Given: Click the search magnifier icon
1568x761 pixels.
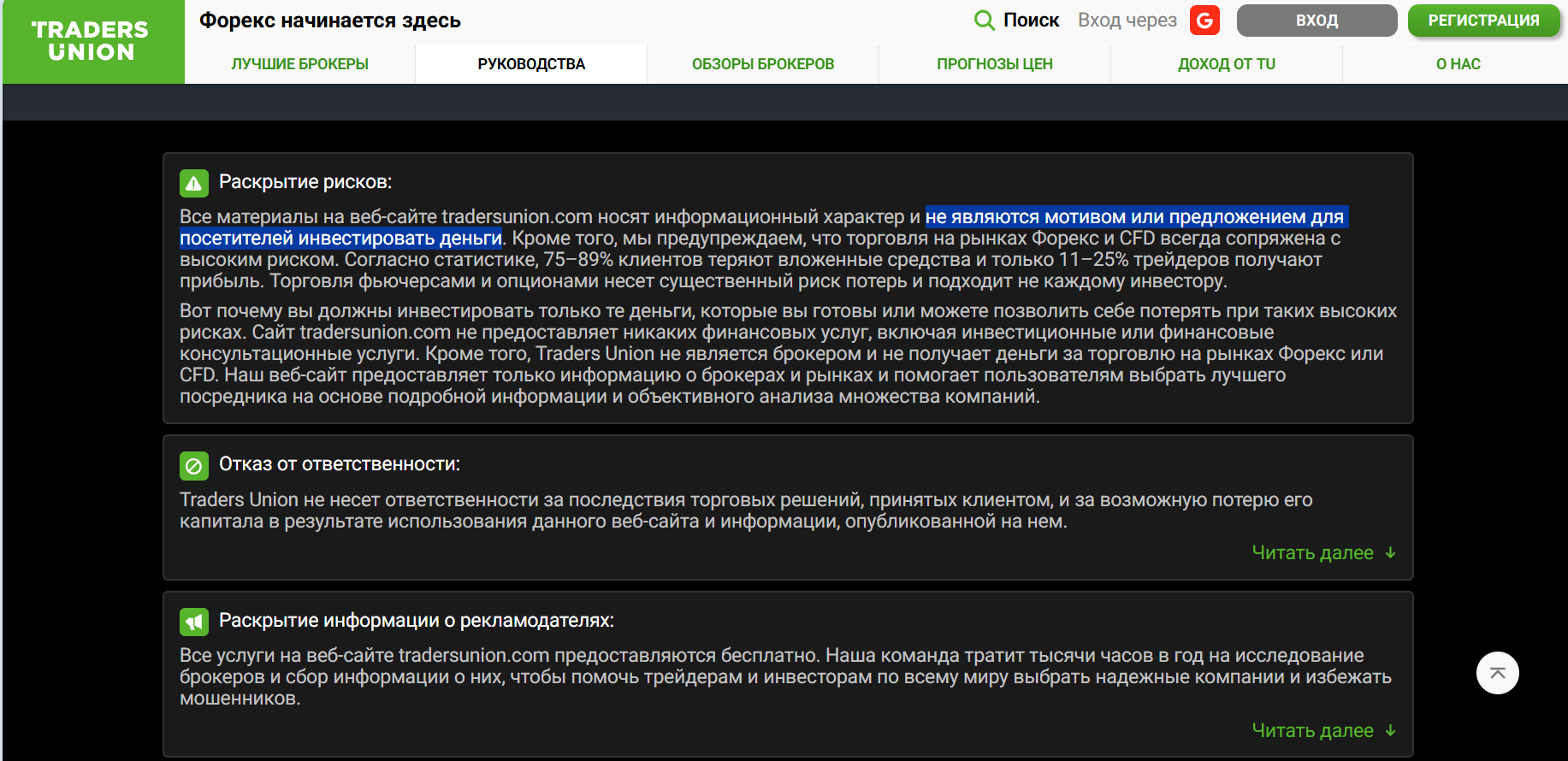Looking at the screenshot, I should click(x=985, y=21).
